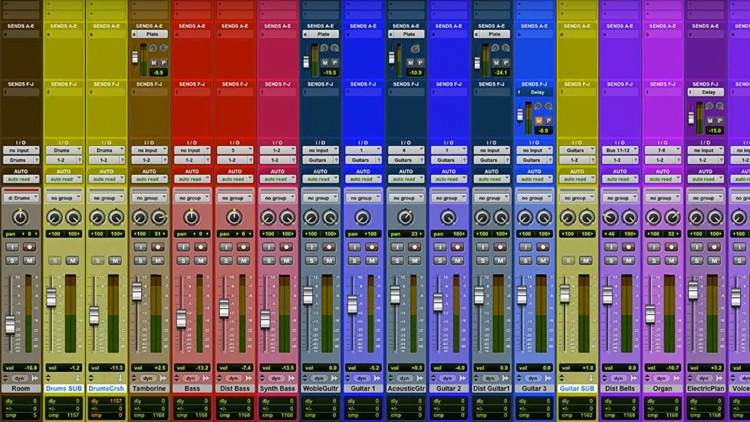Click the Organ track volume fader

(x=650, y=315)
